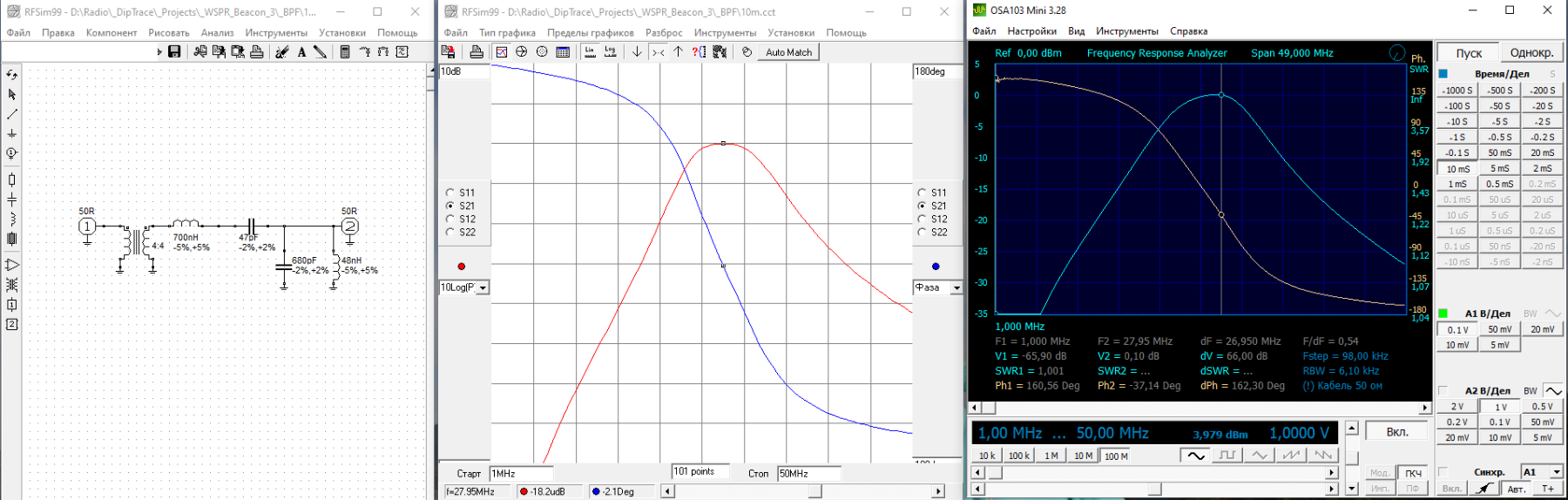Click the frequency marker scrollbar under graph
1568x500 pixels.
tap(802, 491)
